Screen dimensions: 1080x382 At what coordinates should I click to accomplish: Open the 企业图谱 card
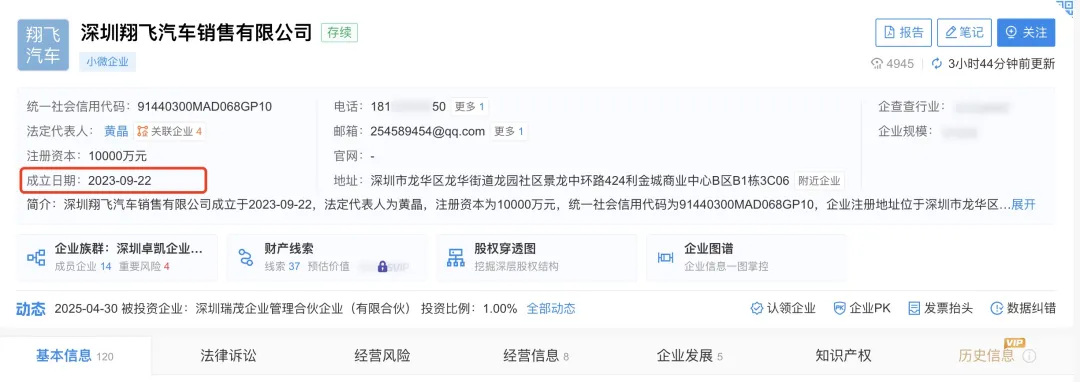[x=747, y=257]
